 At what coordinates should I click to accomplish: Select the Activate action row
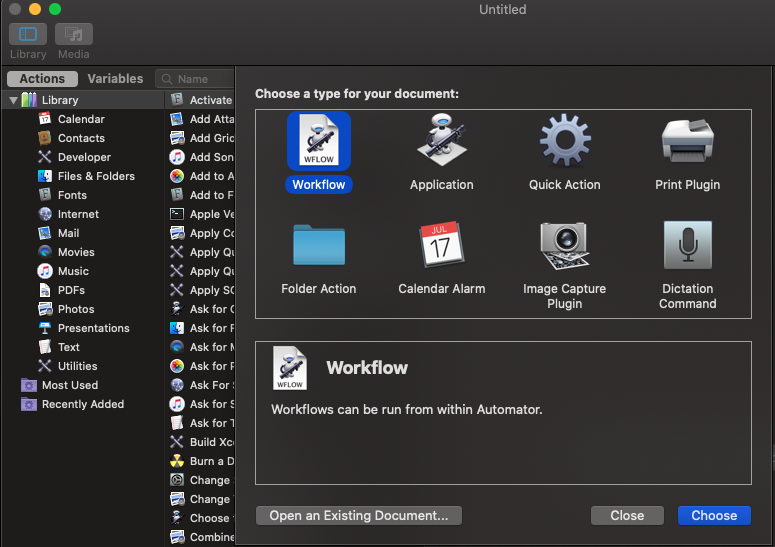[201, 100]
